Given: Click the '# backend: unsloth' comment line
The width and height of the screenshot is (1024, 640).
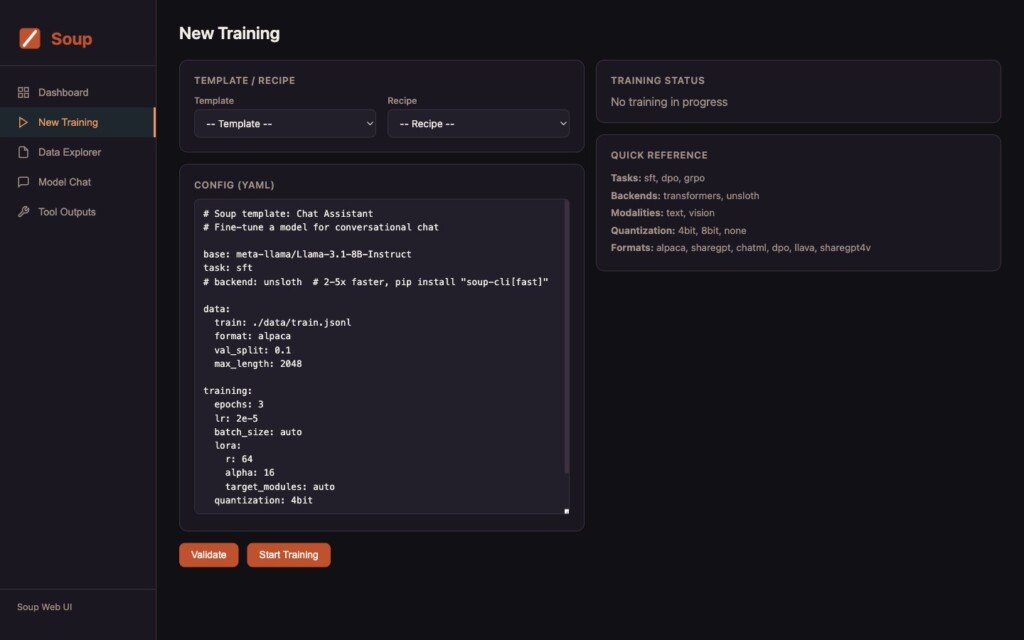Looking at the screenshot, I should coord(376,281).
